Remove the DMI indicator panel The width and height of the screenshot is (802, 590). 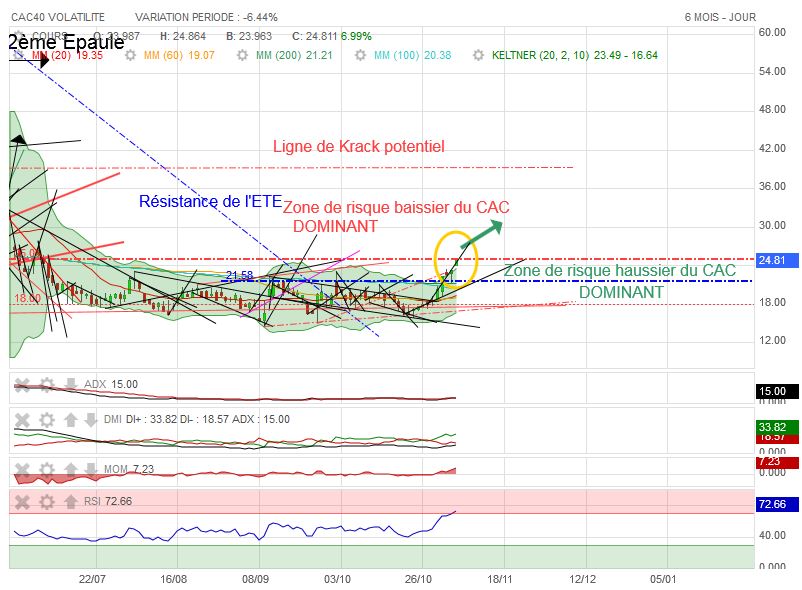[x=22, y=420]
